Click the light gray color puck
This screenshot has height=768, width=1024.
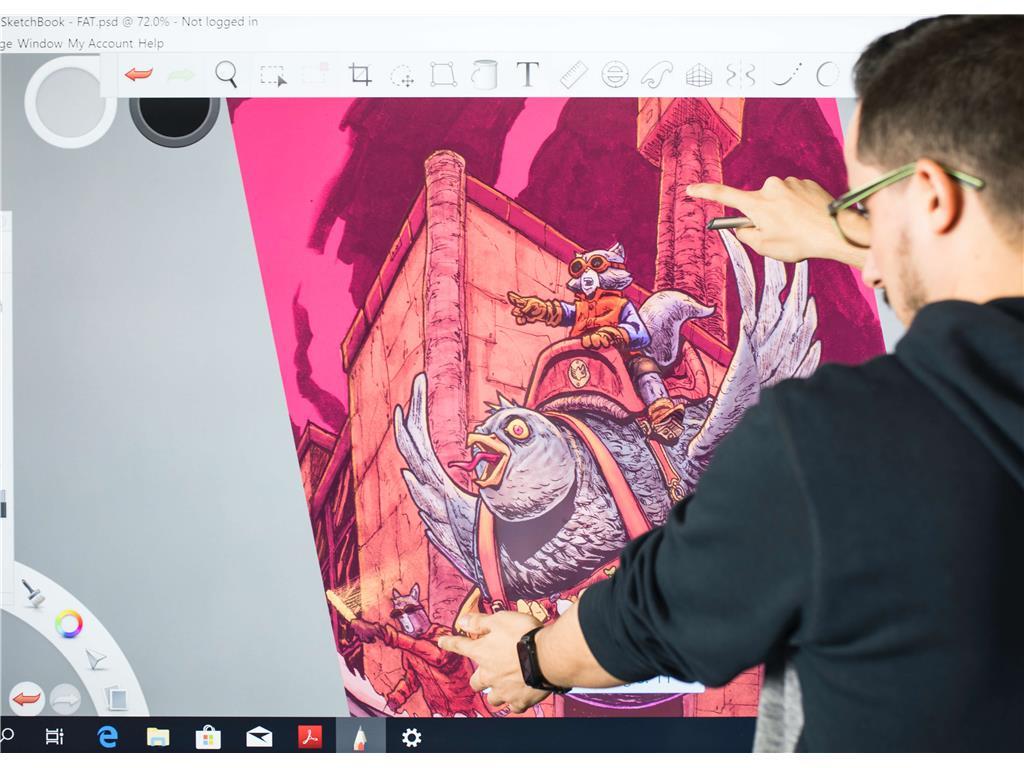click(71, 101)
